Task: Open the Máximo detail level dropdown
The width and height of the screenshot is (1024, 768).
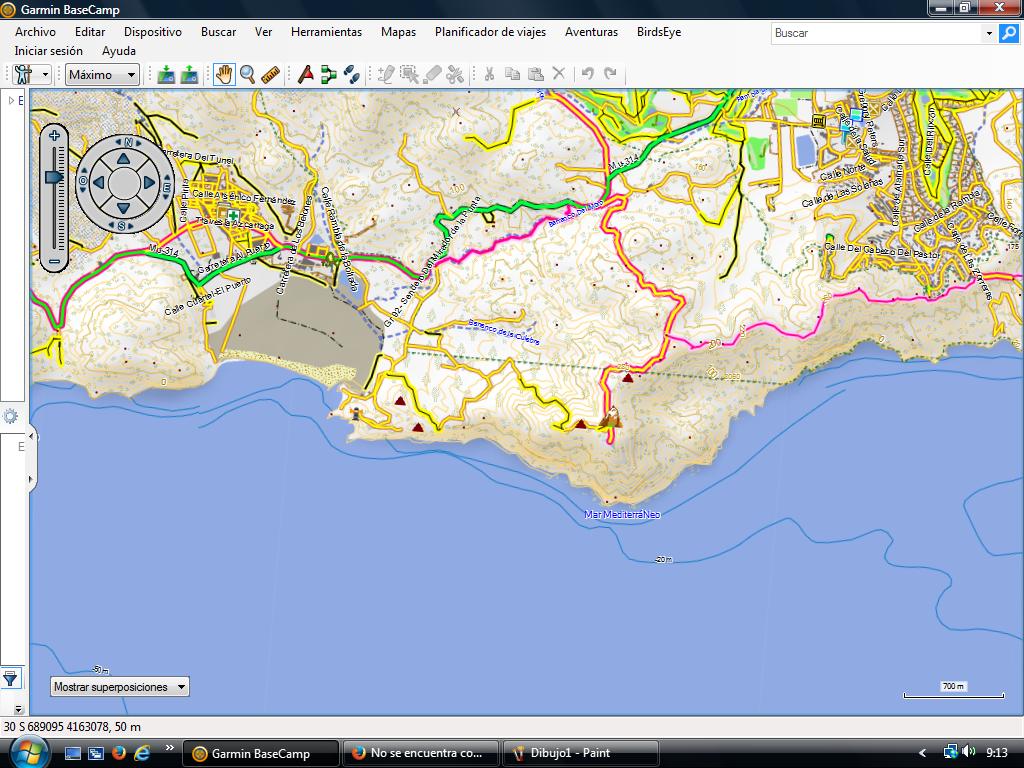Action: [x=102, y=74]
